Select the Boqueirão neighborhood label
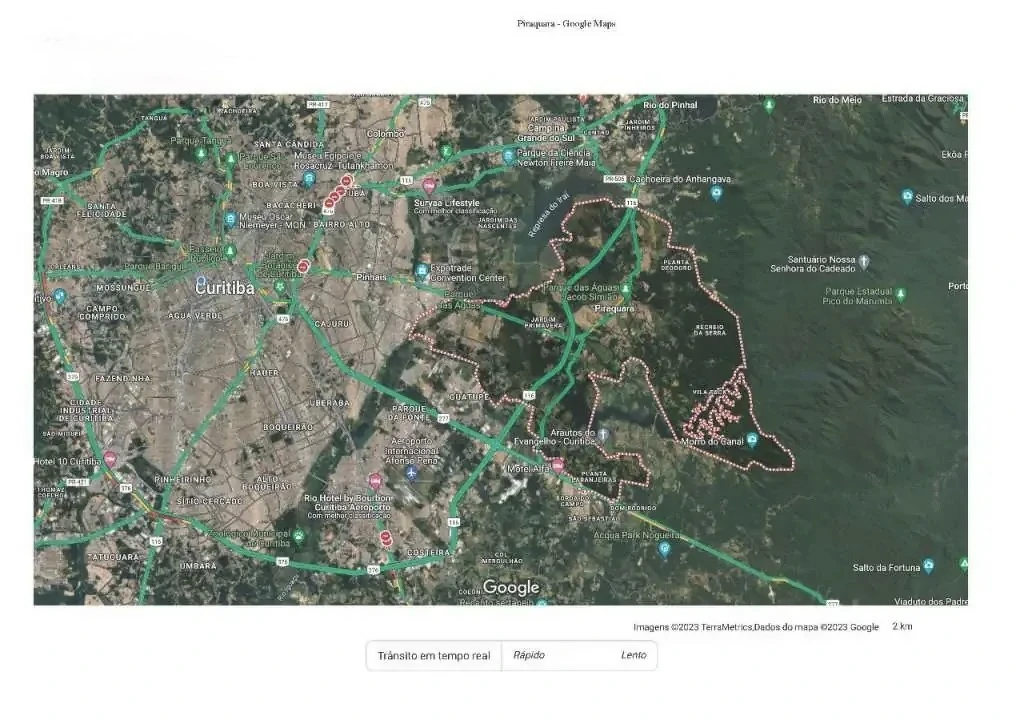This screenshot has height=724, width=1024. [288, 427]
